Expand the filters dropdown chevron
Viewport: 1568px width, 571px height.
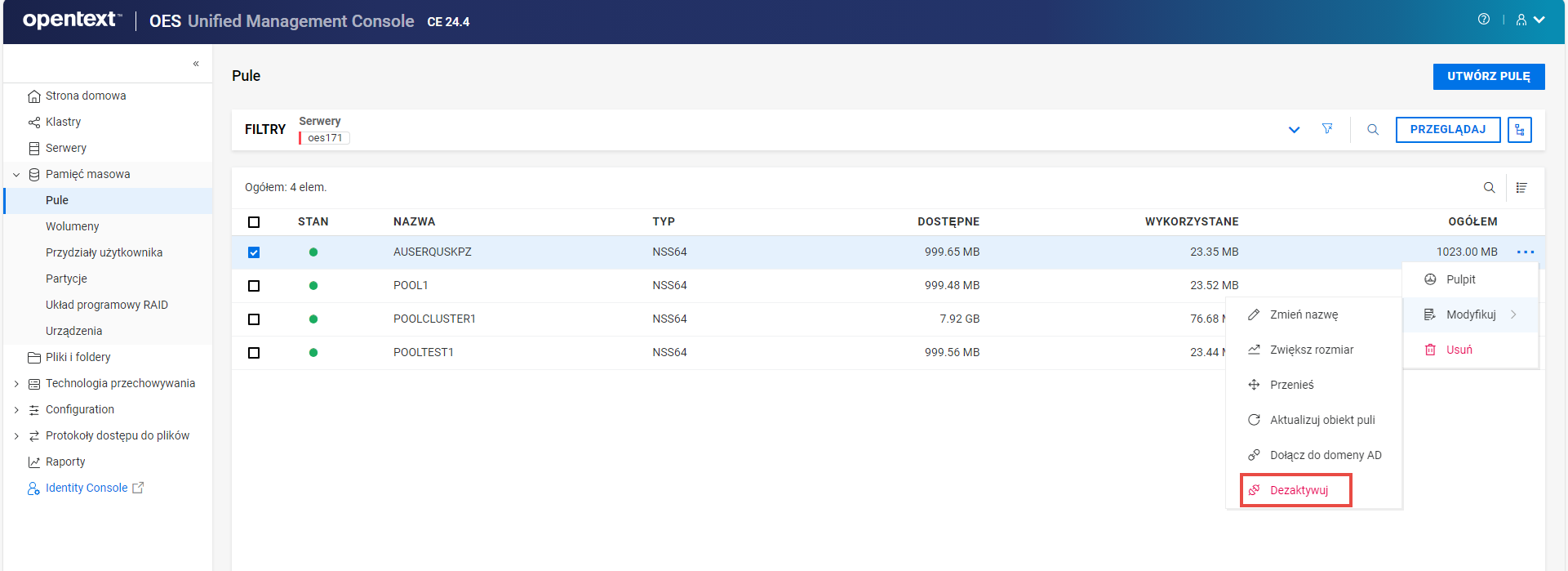[1294, 130]
